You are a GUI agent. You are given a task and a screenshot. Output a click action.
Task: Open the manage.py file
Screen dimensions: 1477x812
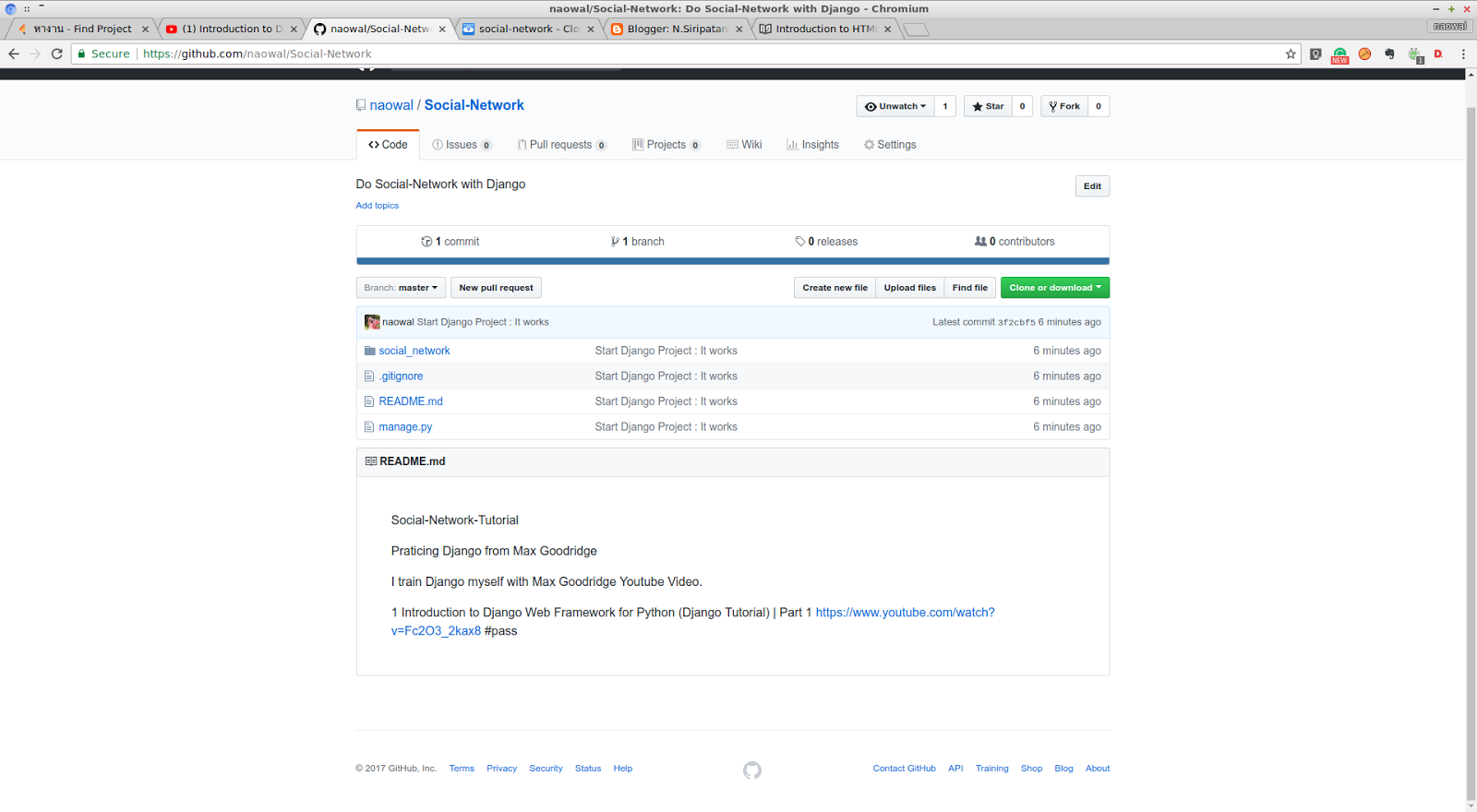click(x=405, y=427)
